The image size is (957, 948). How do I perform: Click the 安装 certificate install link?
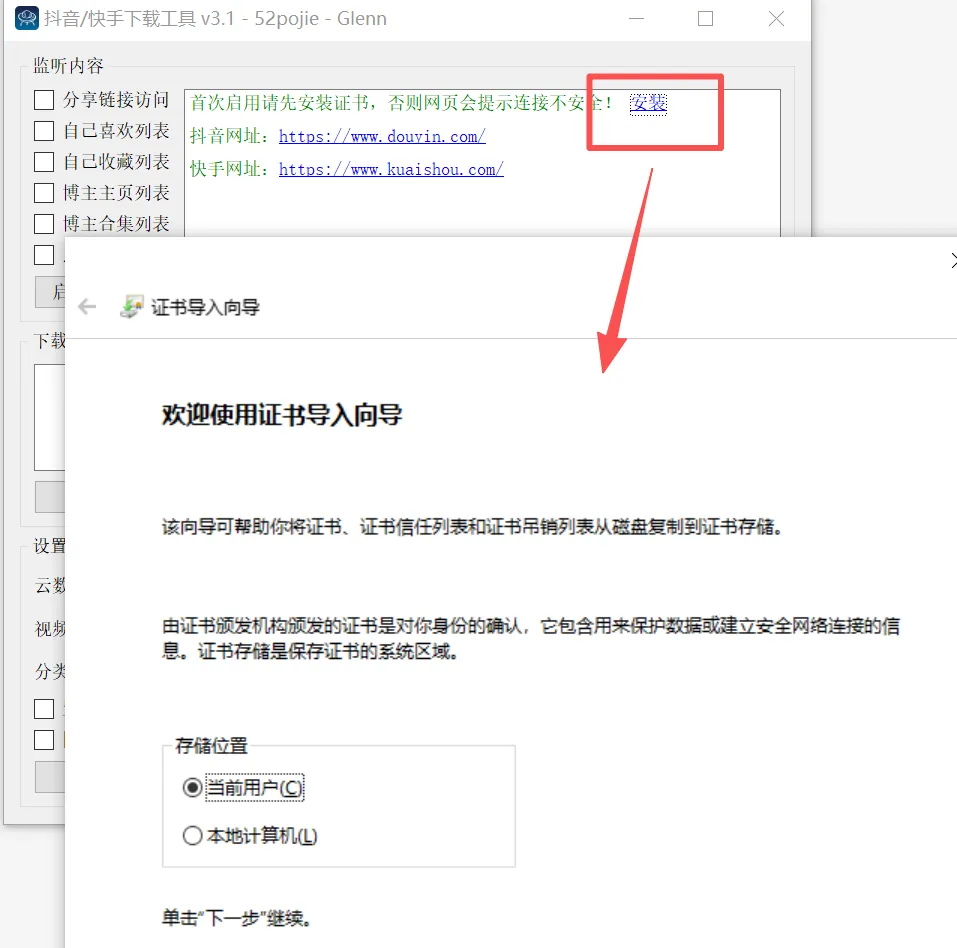tap(648, 103)
